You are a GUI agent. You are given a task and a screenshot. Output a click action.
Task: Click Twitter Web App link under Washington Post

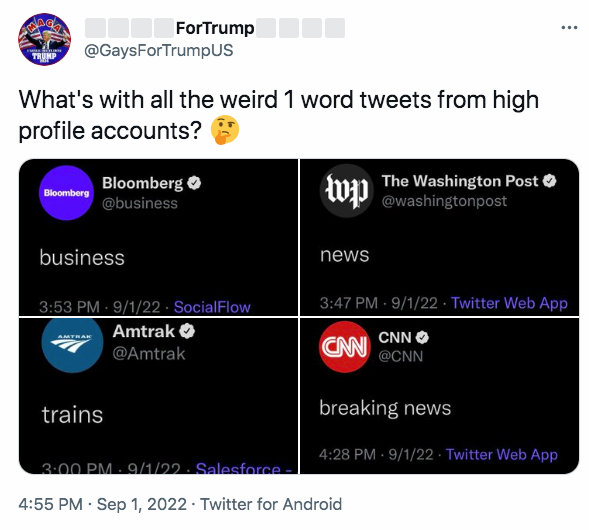(x=509, y=303)
